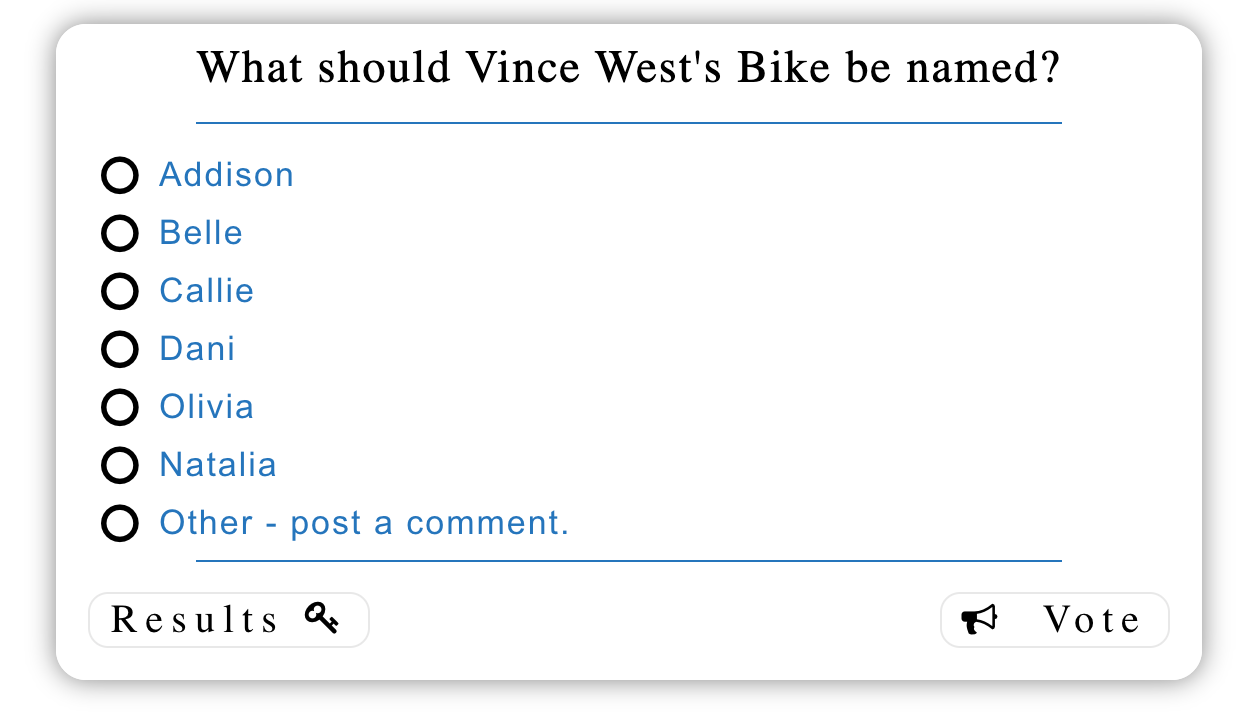1246x712 pixels.
Task: Click the Dani label text
Action: (198, 349)
